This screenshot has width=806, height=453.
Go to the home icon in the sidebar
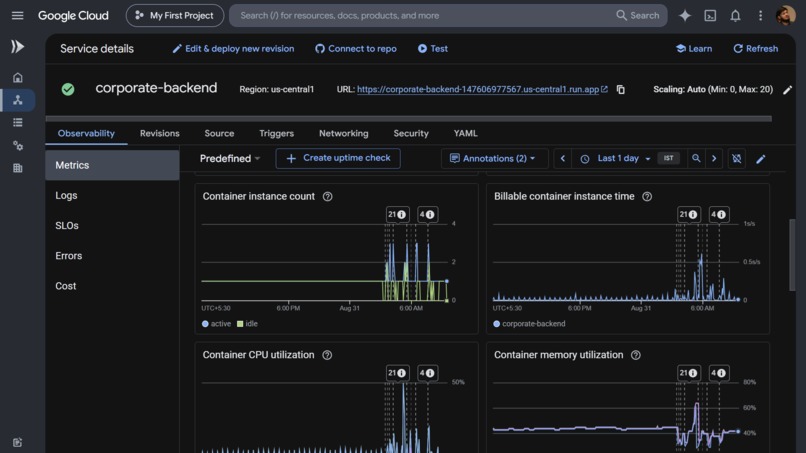[17, 78]
